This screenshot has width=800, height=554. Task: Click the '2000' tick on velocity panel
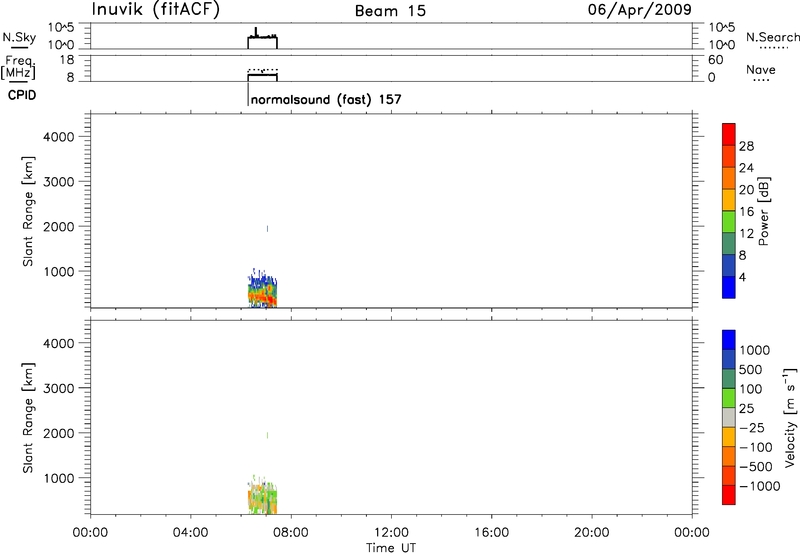pyautogui.click(x=59, y=433)
